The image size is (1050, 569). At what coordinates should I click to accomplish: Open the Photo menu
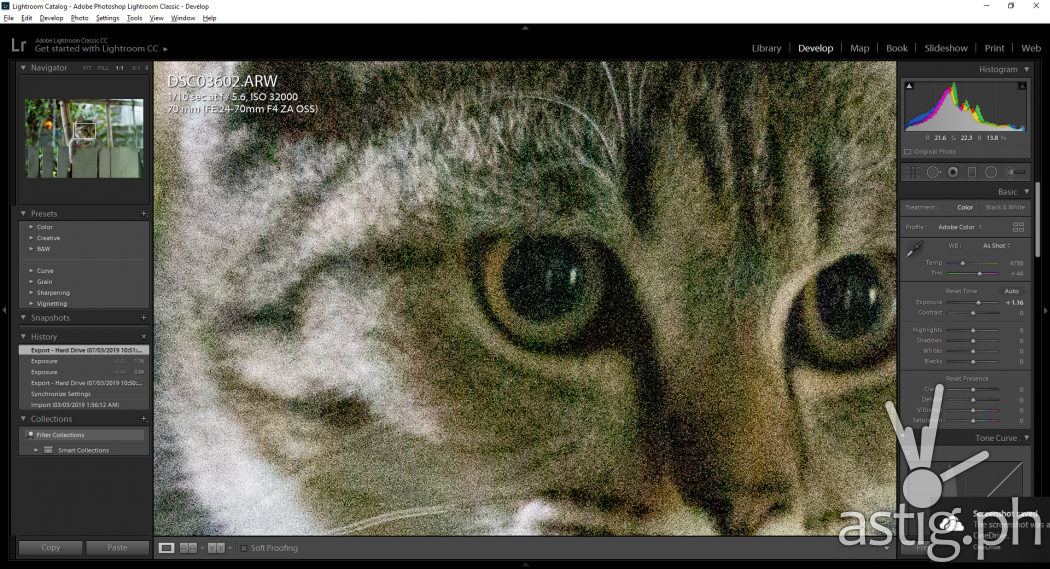80,18
